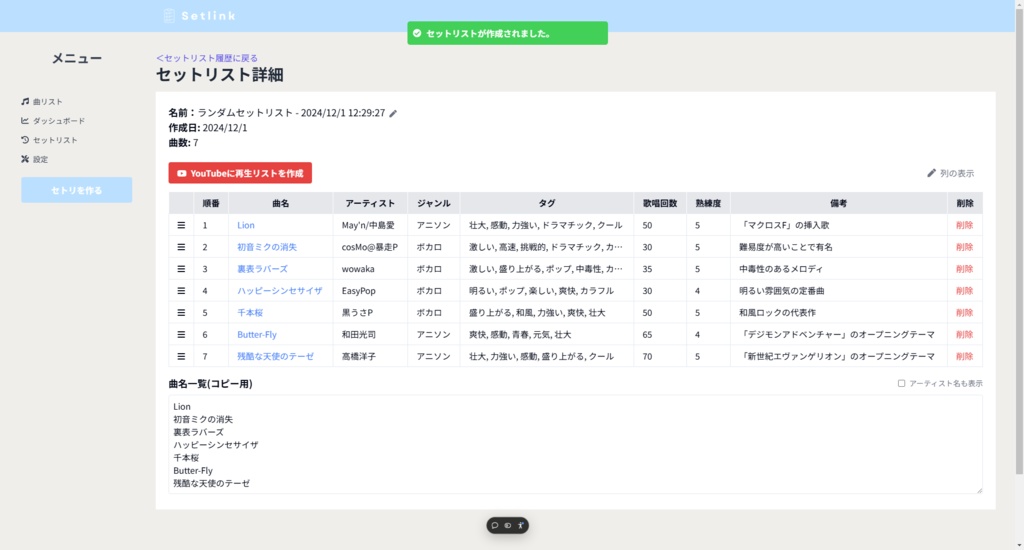The width and height of the screenshot is (1024, 550).
Task: Click the drag handle for 千本桜 row
Action: (x=181, y=313)
